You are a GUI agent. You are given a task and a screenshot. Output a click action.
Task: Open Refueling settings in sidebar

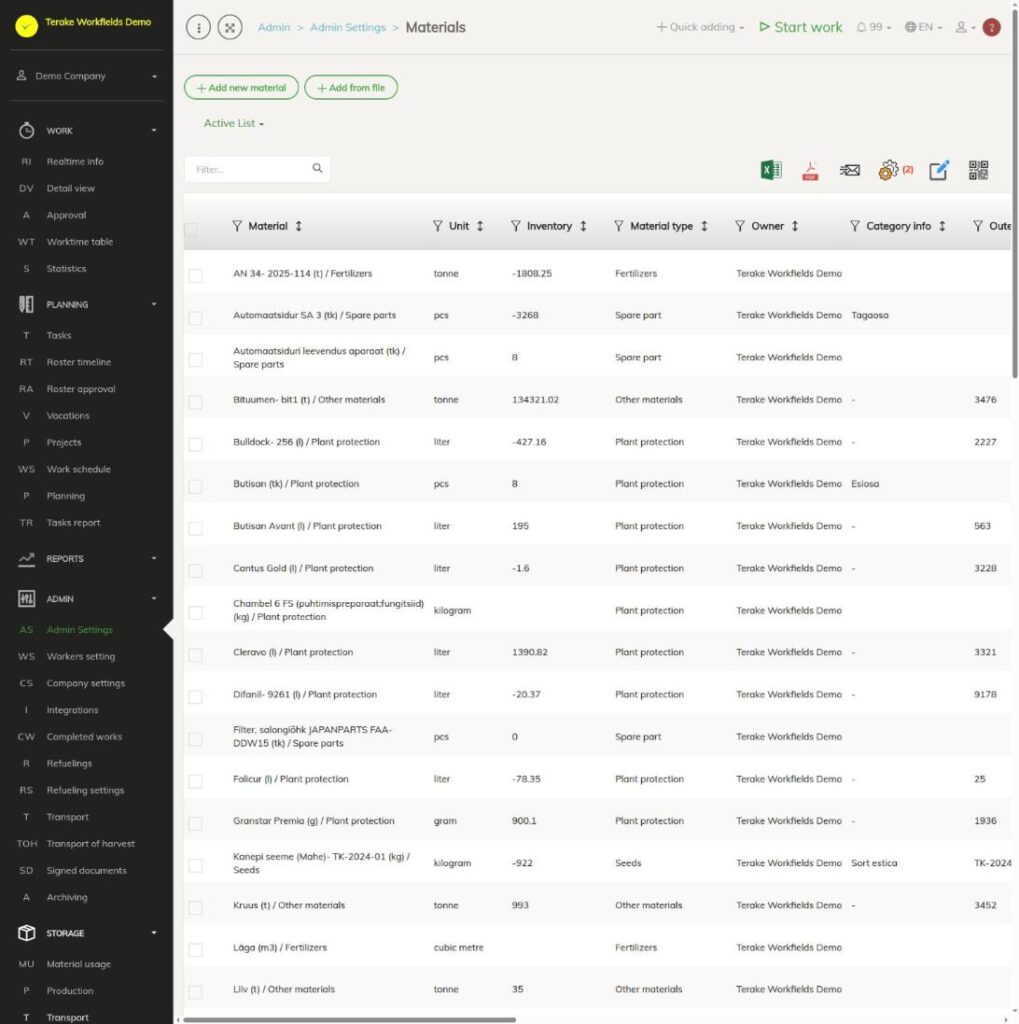85,790
